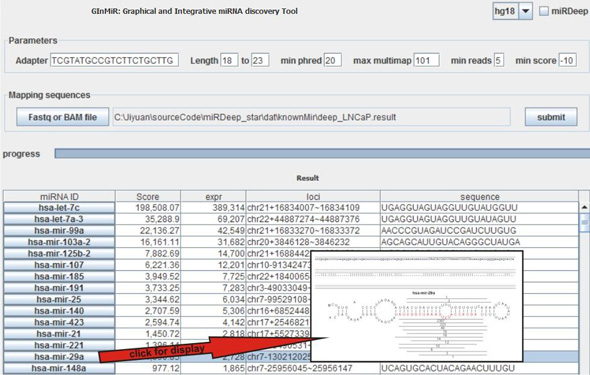590x375 pixels.
Task: Select sequence UGAGGUAGUAGGUUGUAUGGUU
Action: click(x=479, y=208)
